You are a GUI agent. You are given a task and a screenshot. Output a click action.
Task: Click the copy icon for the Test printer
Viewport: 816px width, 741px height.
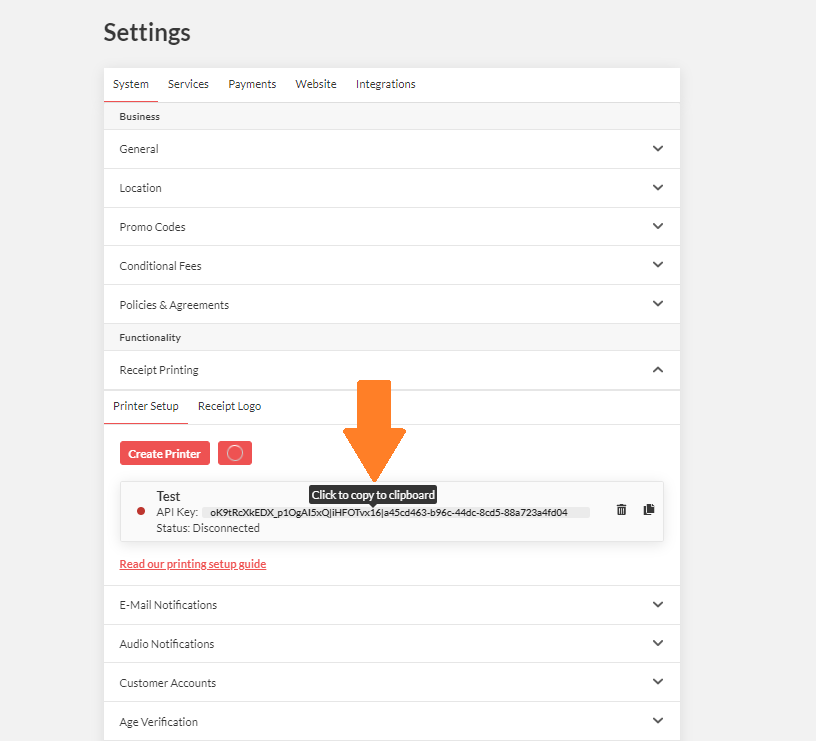click(x=649, y=510)
